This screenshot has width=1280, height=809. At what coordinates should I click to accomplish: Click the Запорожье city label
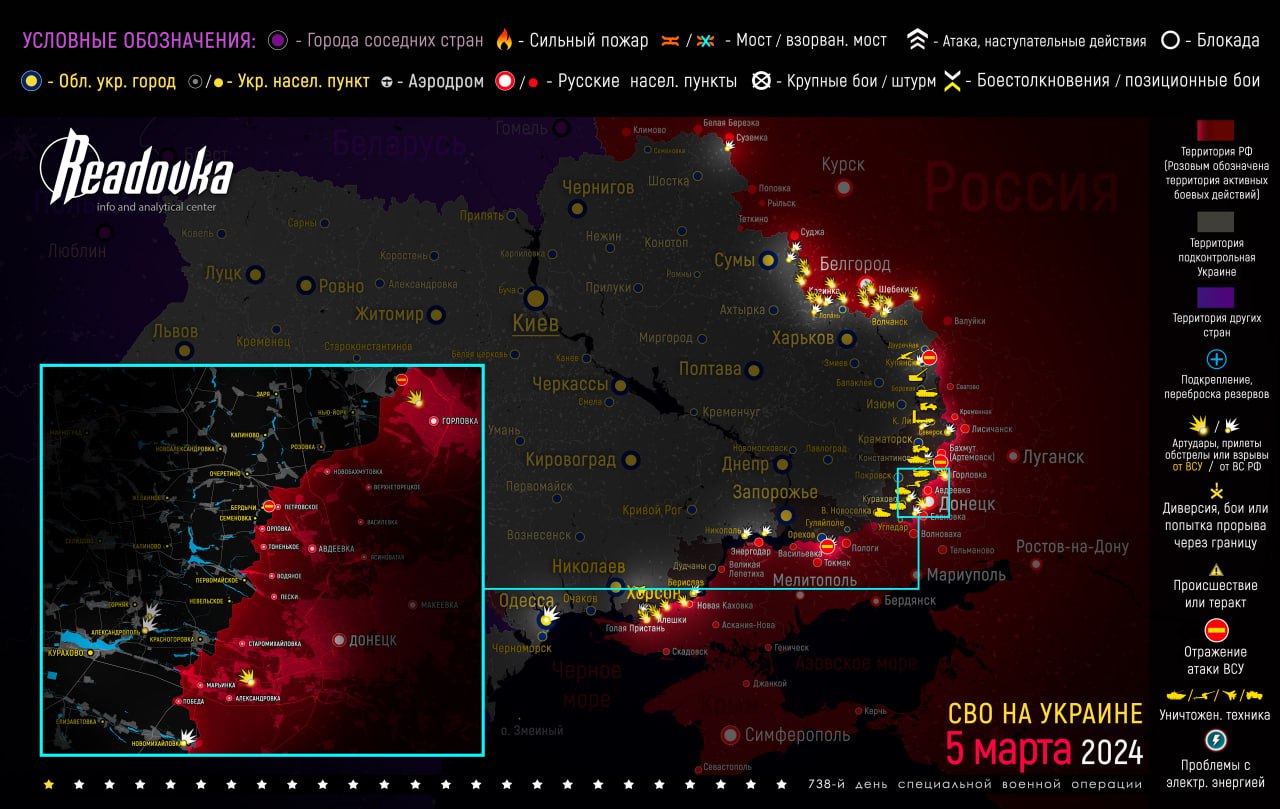[x=775, y=493]
